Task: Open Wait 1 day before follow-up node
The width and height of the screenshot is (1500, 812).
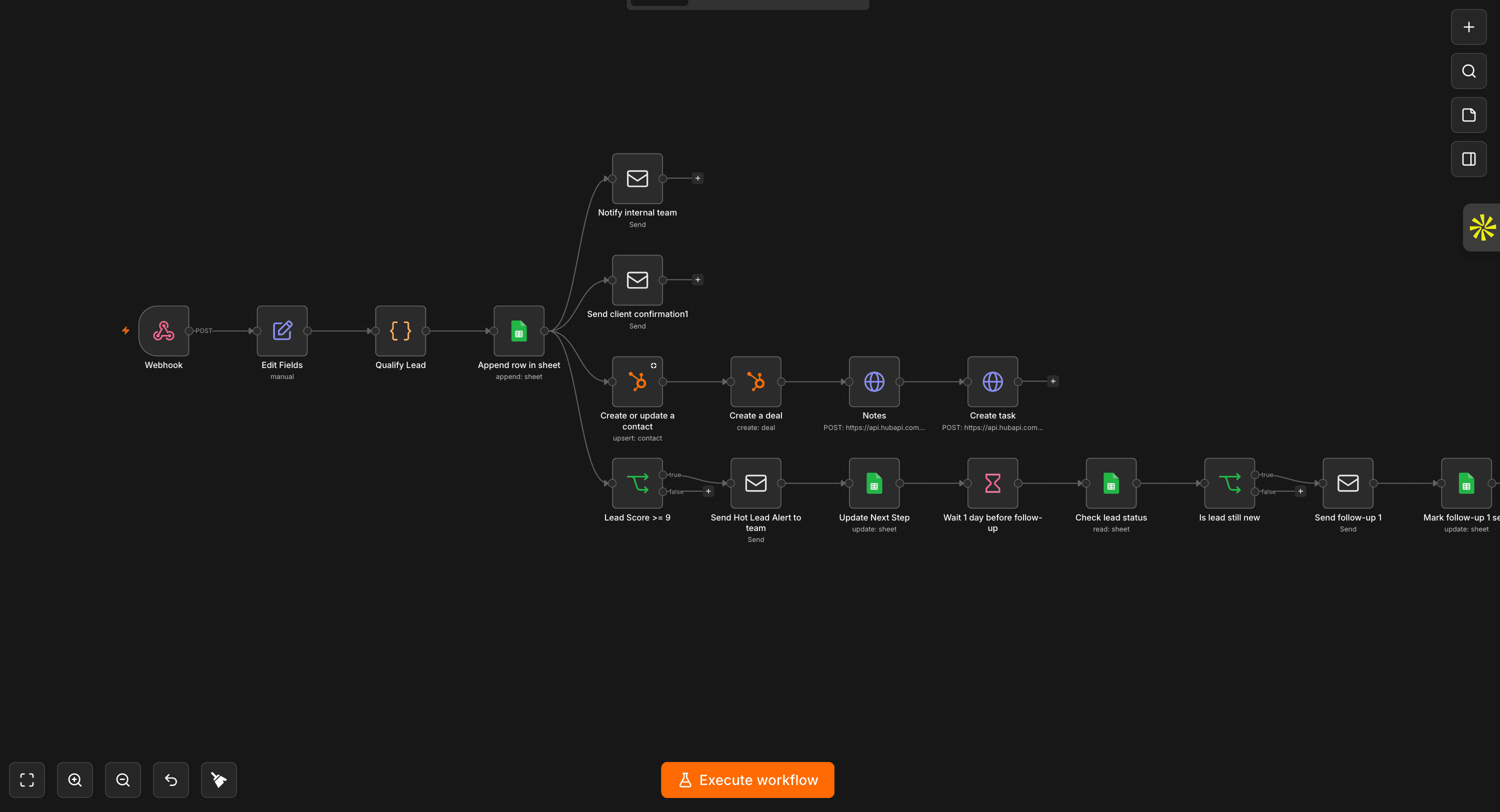Action: [992, 483]
